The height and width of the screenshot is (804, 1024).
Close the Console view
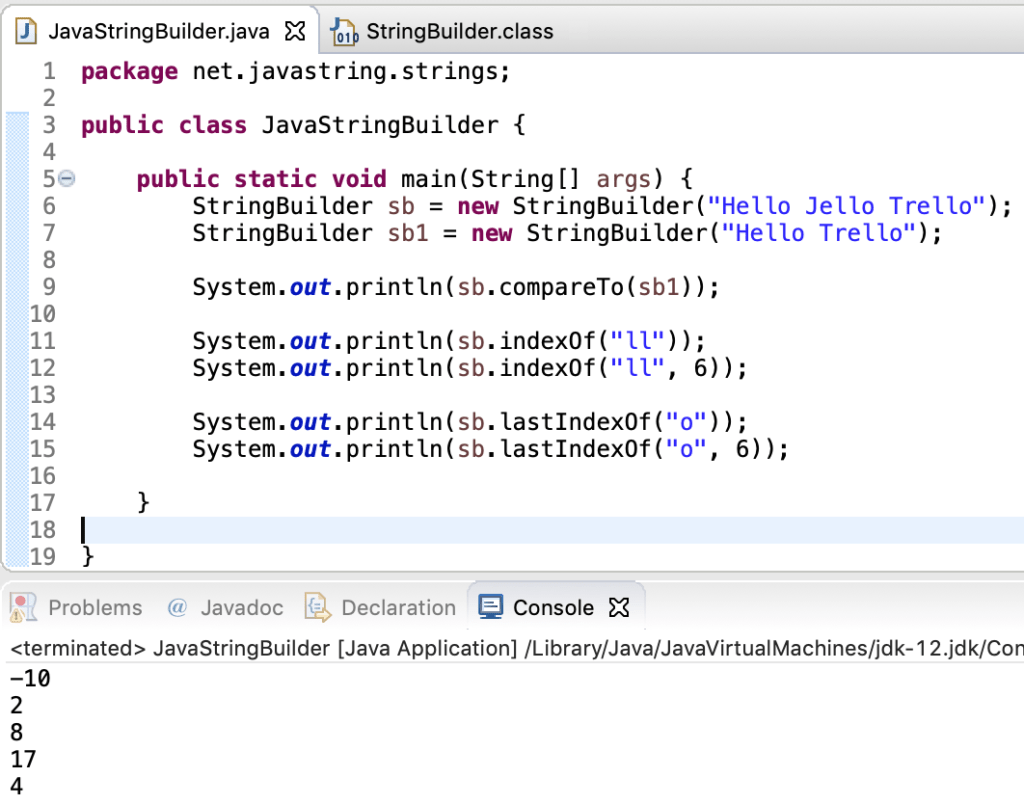tap(618, 606)
